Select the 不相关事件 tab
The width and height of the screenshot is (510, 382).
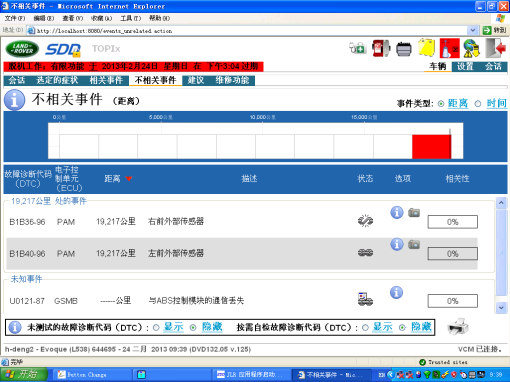point(155,80)
